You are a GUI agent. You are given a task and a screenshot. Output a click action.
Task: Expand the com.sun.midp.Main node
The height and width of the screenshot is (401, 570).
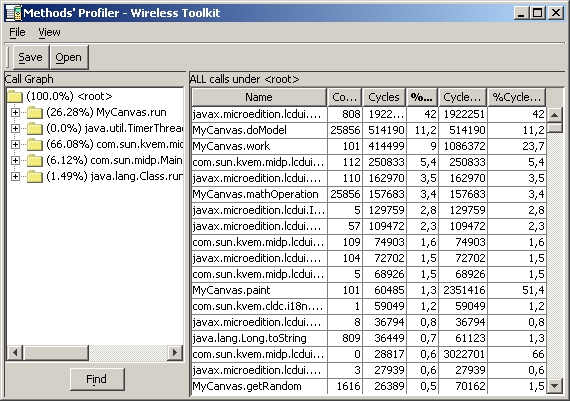point(15,160)
